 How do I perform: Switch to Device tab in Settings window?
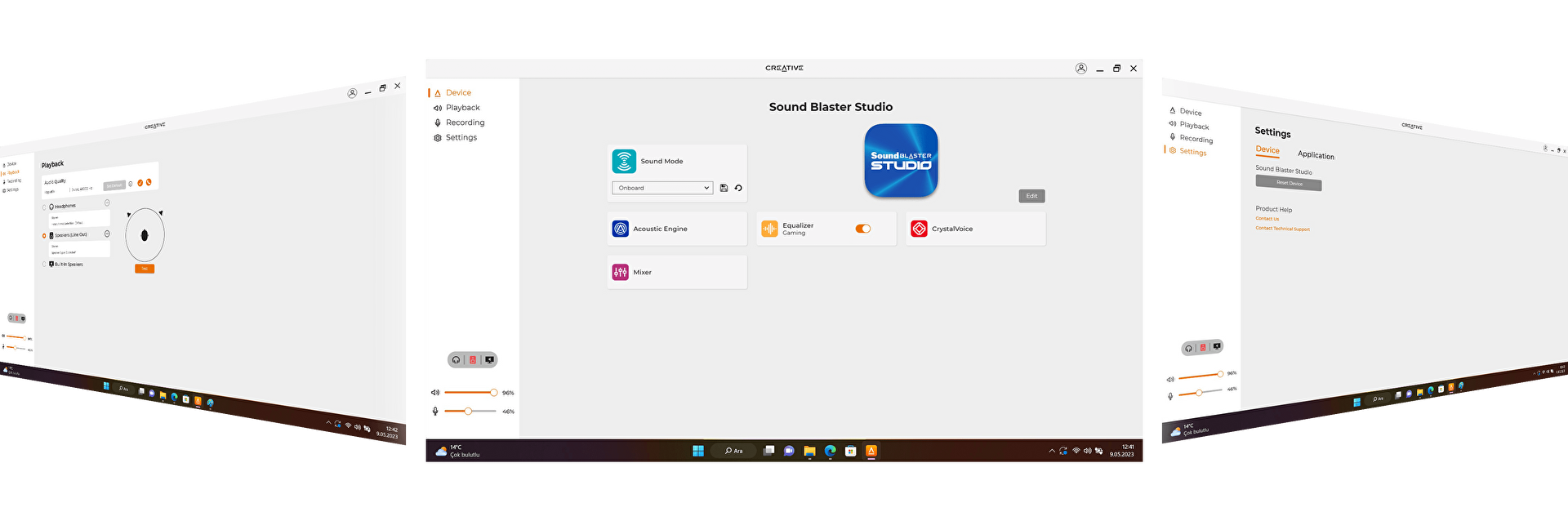tap(1267, 149)
